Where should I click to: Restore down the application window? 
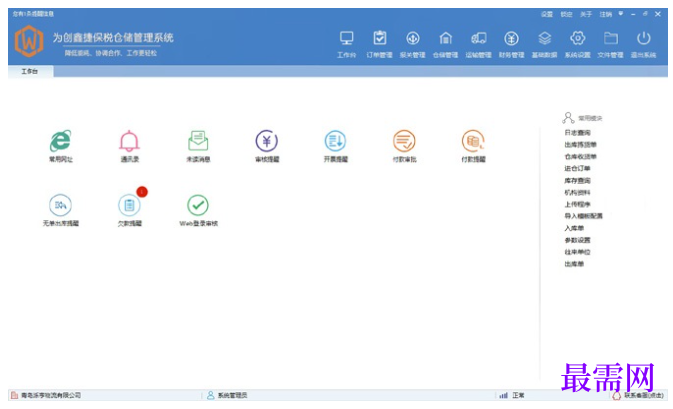645,14
